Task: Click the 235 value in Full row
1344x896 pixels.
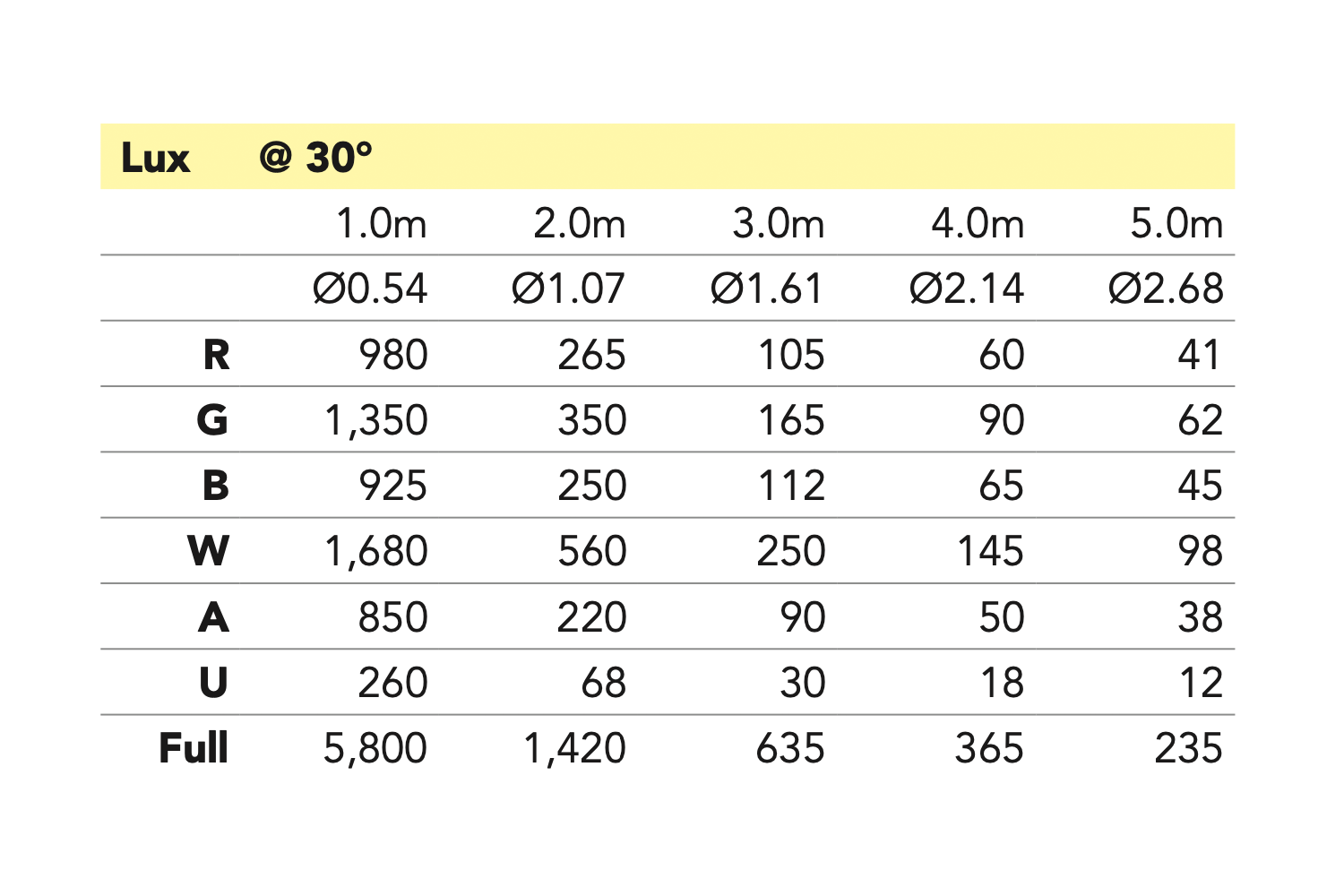Action: click(1188, 748)
